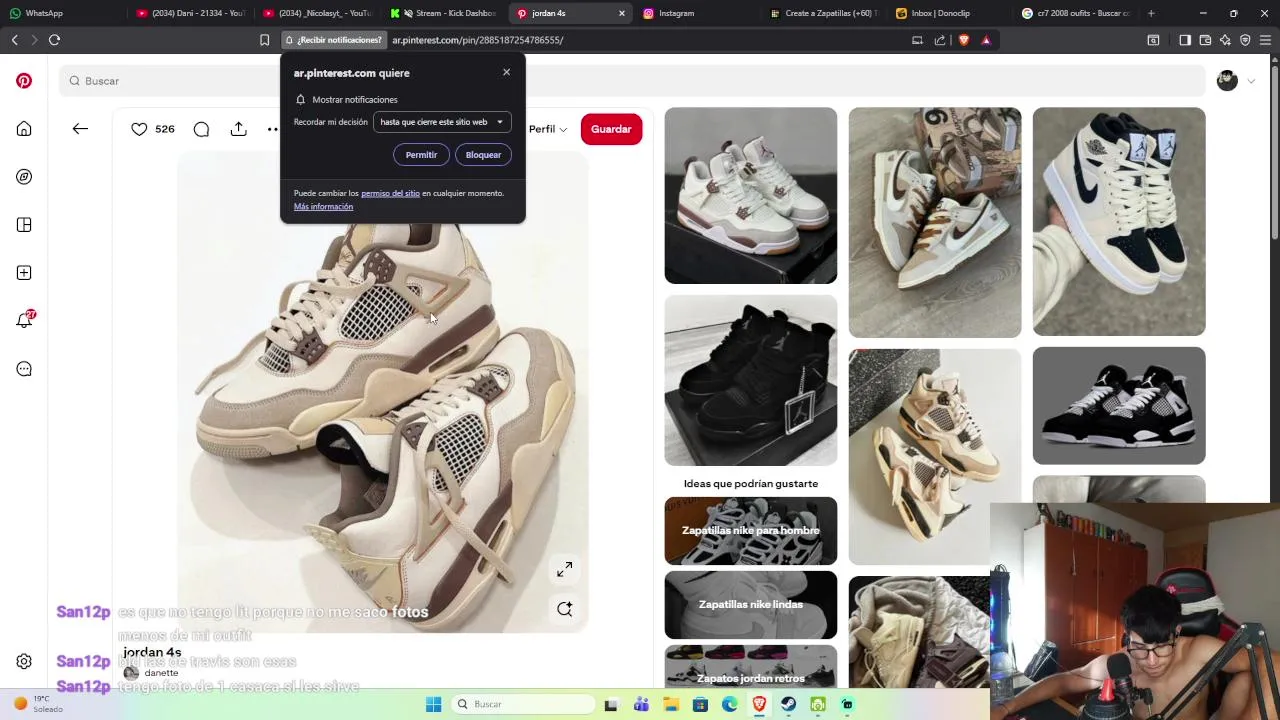Open the 'Zapatillas nike lindas' idea card

tap(751, 605)
